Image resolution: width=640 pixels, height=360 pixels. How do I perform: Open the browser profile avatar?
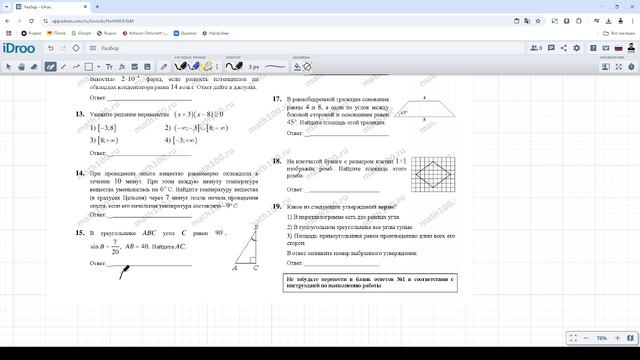[x=621, y=21]
